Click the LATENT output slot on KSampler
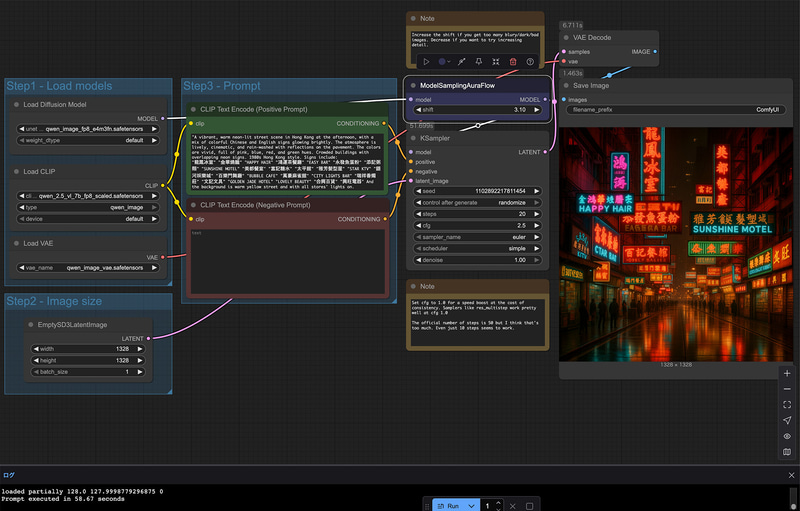800x511 pixels. (545, 152)
